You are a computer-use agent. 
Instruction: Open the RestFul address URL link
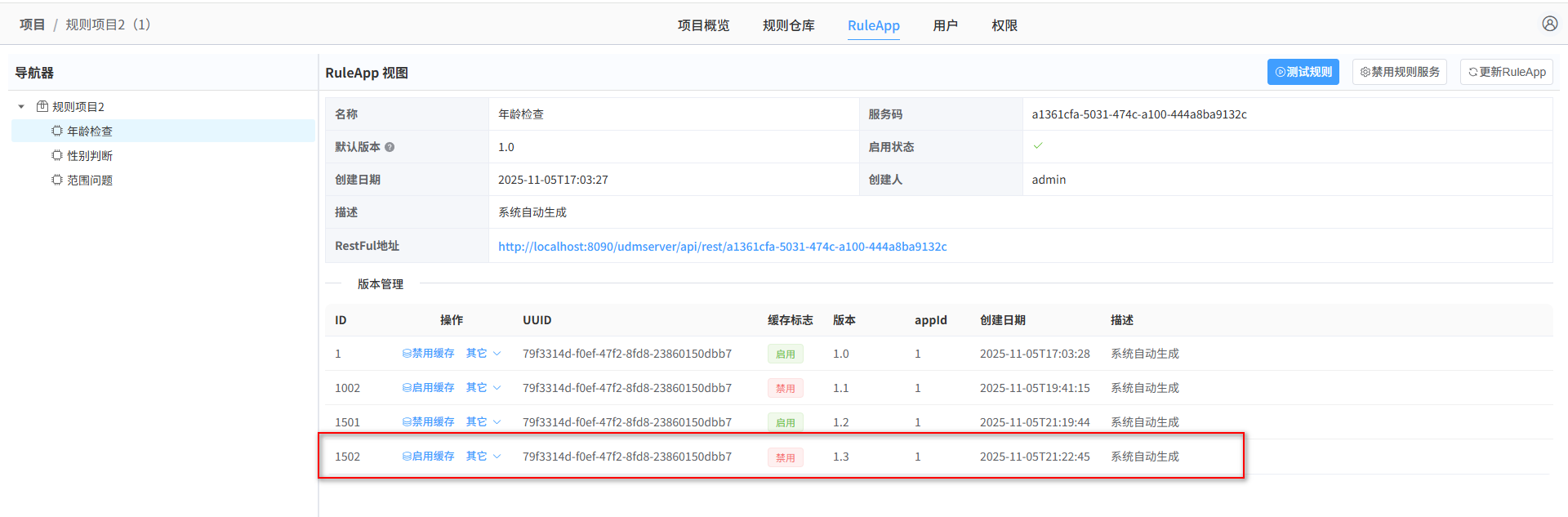click(722, 247)
